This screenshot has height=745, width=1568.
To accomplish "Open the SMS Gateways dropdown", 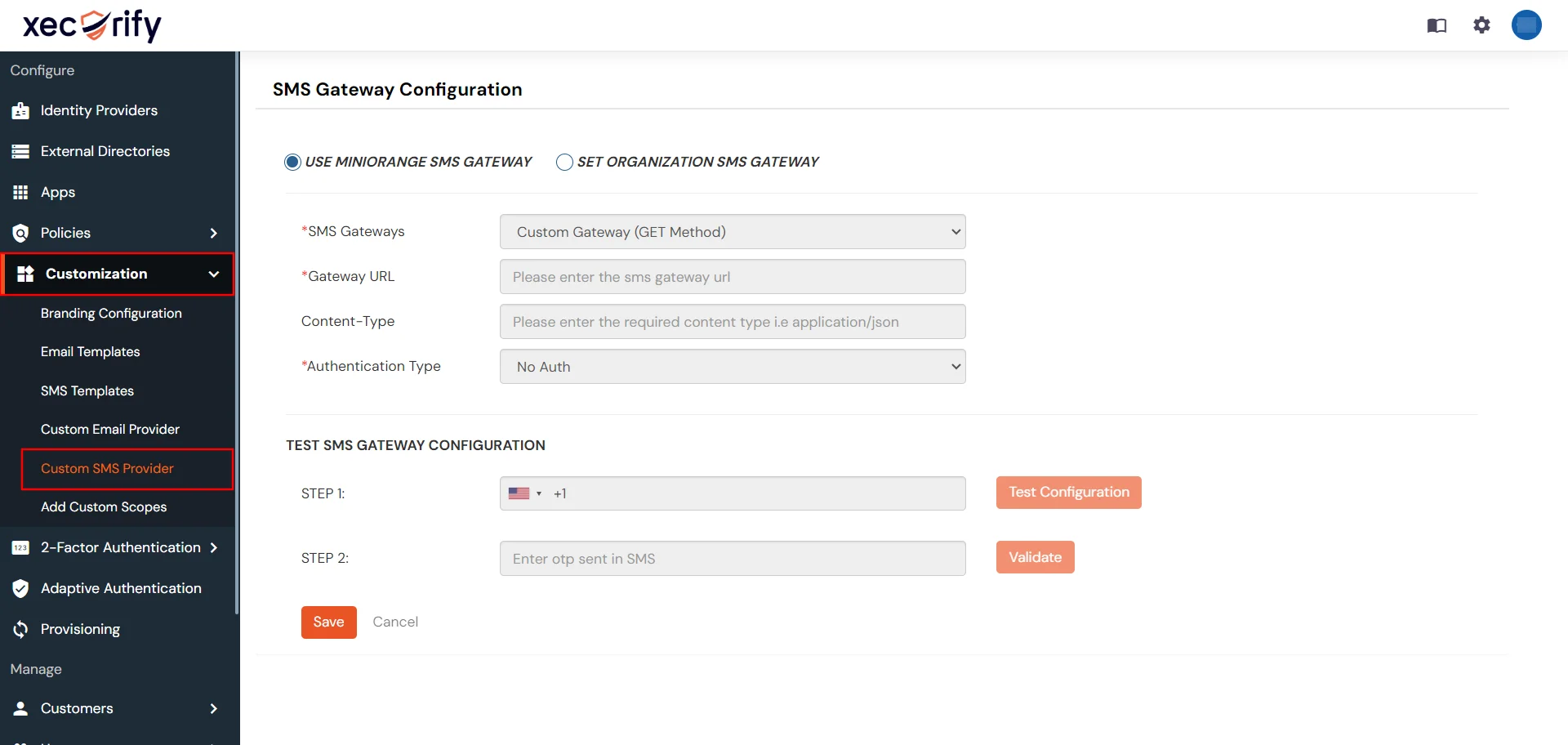I will coord(732,232).
